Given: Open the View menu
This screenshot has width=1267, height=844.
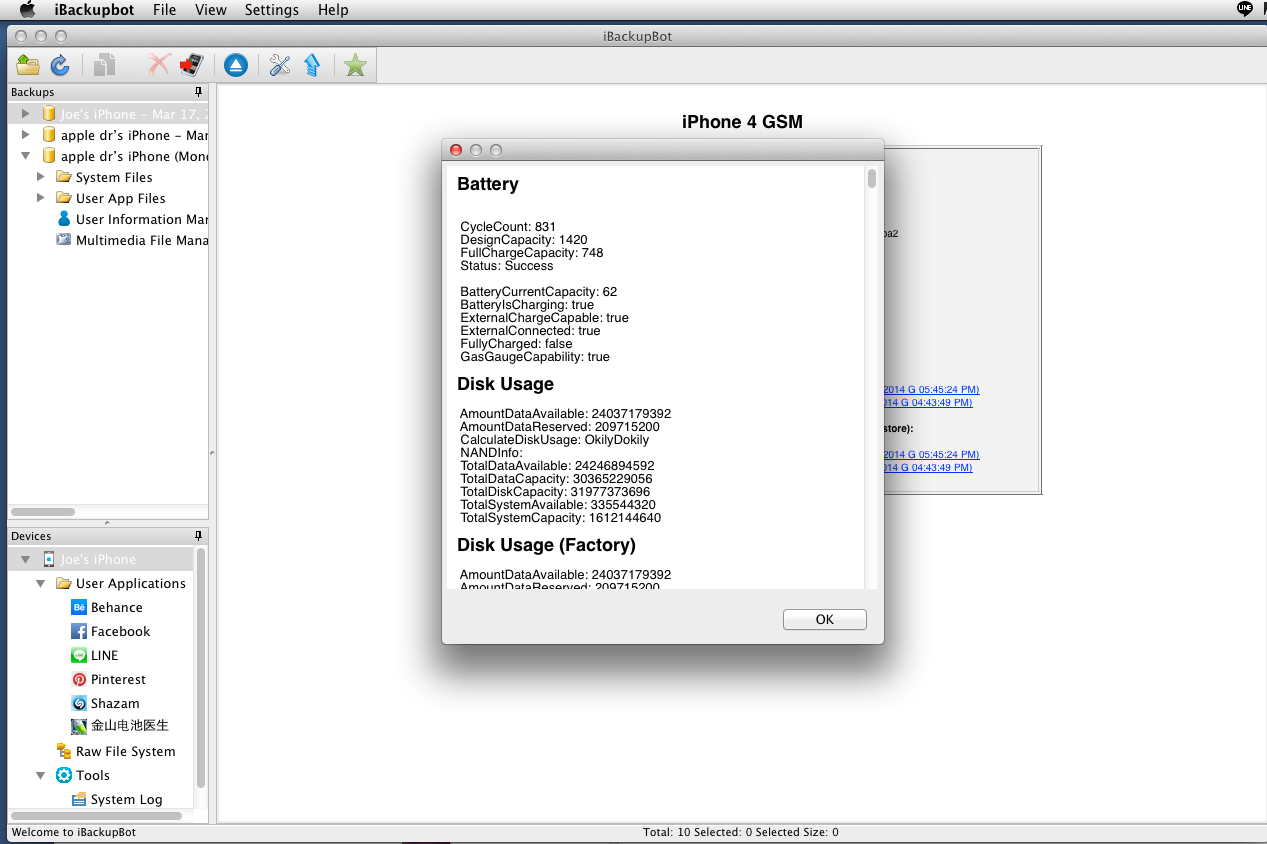Looking at the screenshot, I should click(211, 10).
